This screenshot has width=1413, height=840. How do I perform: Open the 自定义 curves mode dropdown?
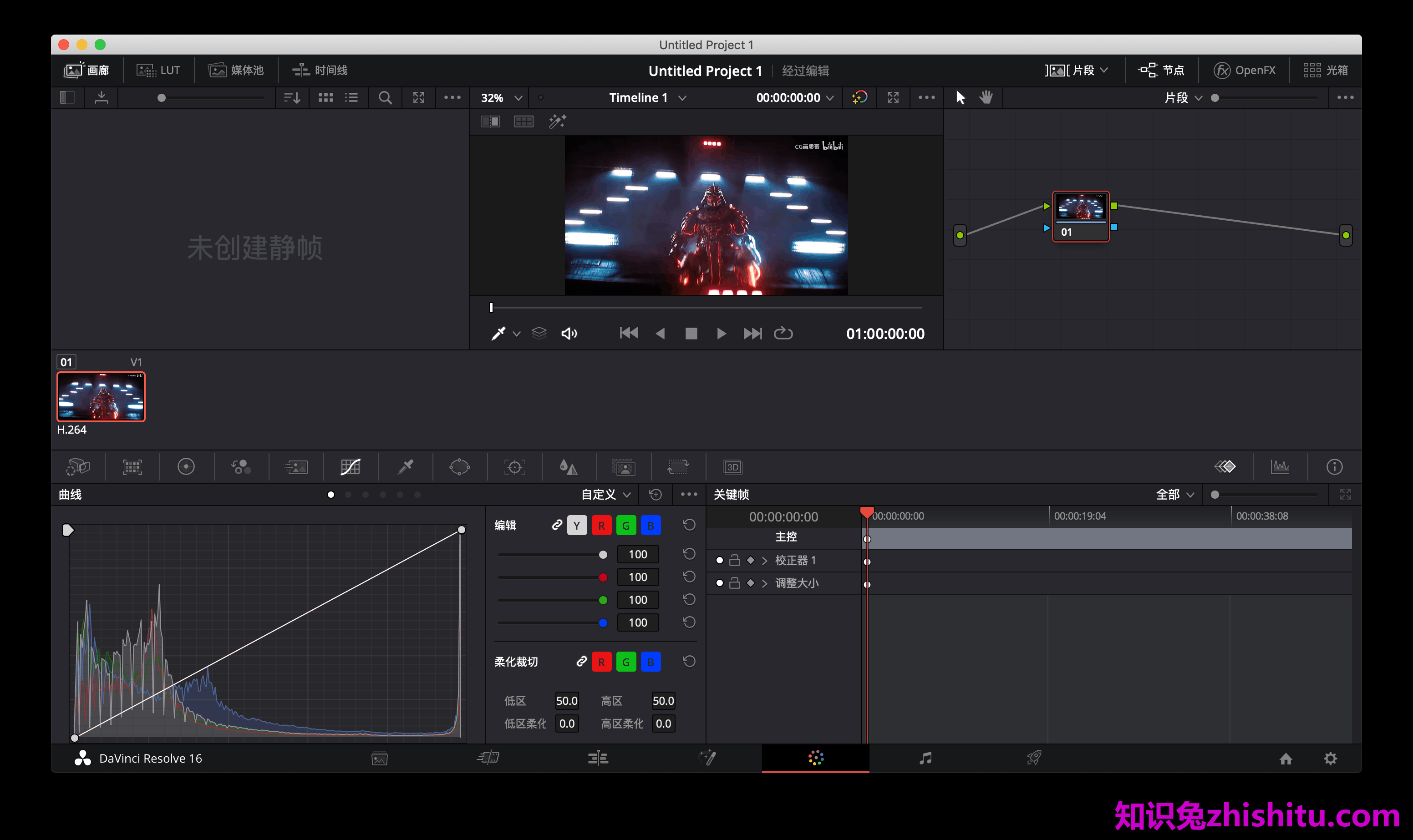[606, 494]
